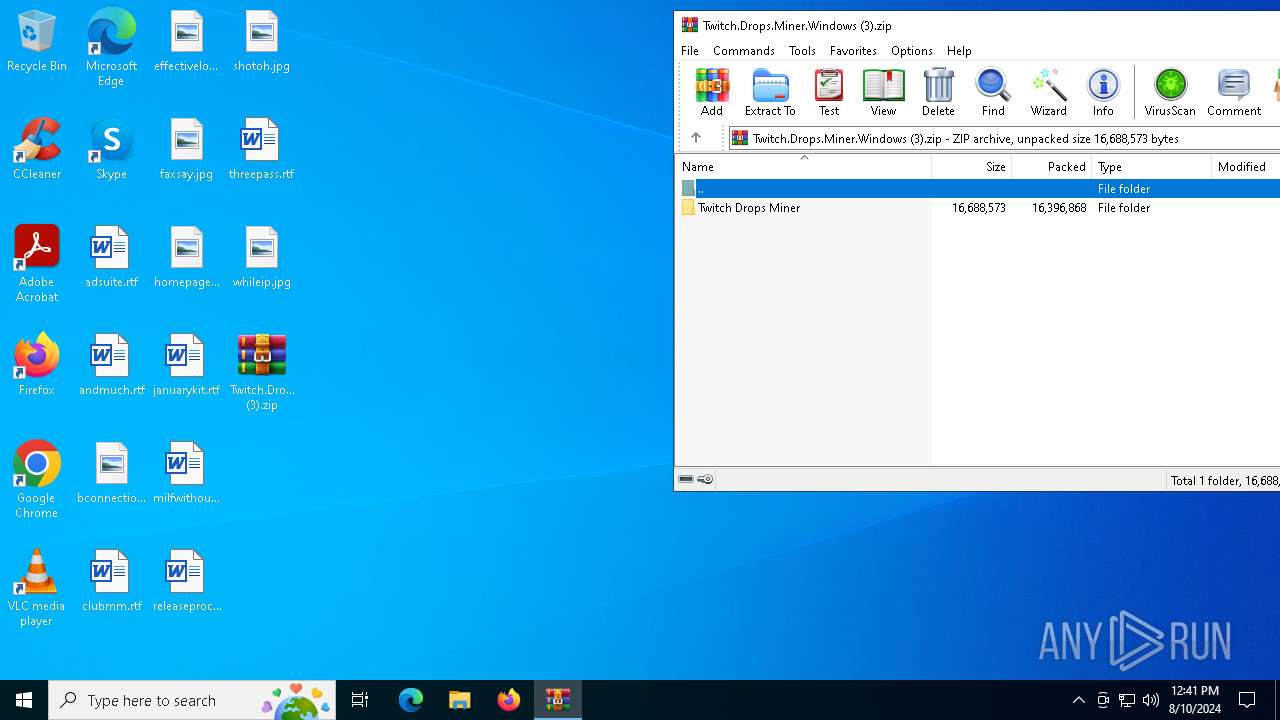Select the releaseproc... desktop document
This screenshot has width=1280, height=720.
pyautogui.click(x=186, y=581)
